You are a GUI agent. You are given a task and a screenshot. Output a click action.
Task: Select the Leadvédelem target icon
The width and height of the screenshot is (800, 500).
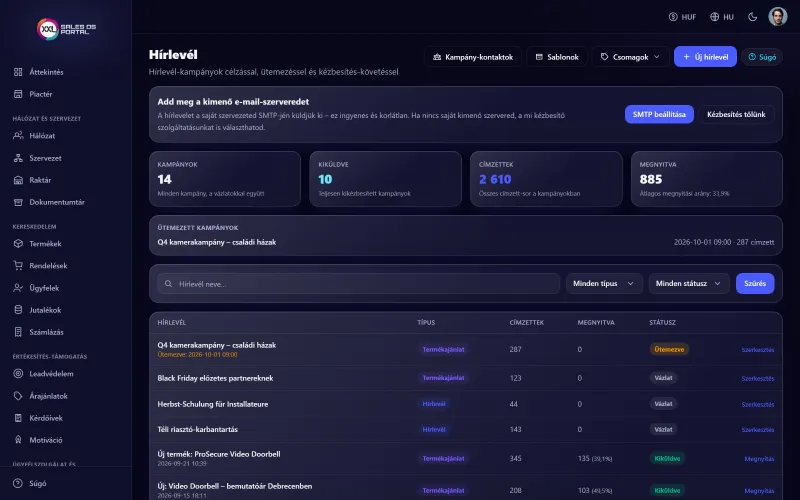pyautogui.click(x=18, y=373)
